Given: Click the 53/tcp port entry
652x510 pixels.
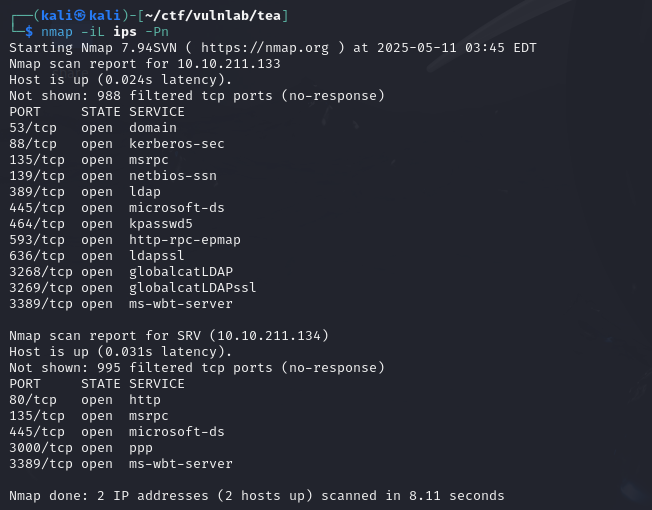Looking at the screenshot, I should pyautogui.click(x=33, y=128).
